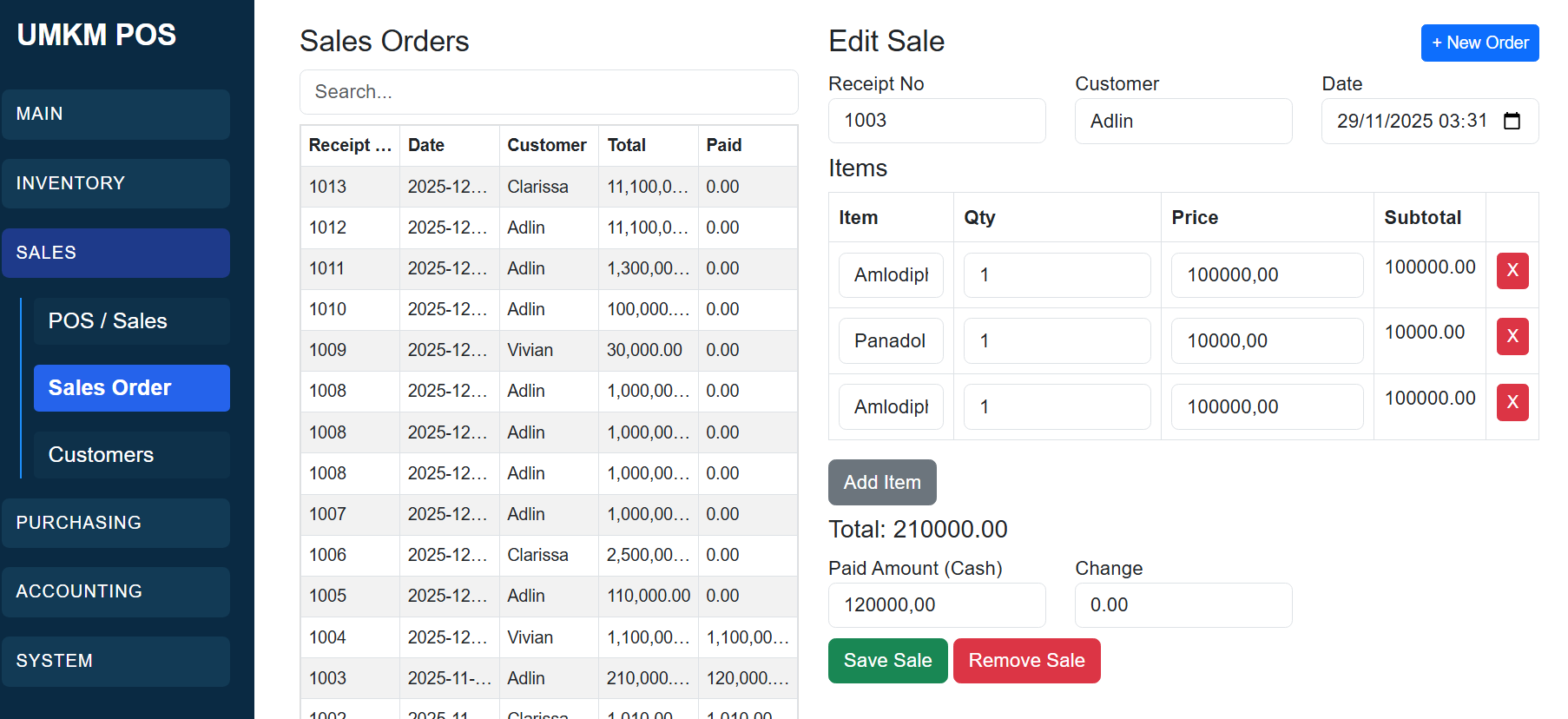Viewport: 1568px width, 719px height.
Task: Click the Panadol quantity field
Action: (x=1057, y=340)
